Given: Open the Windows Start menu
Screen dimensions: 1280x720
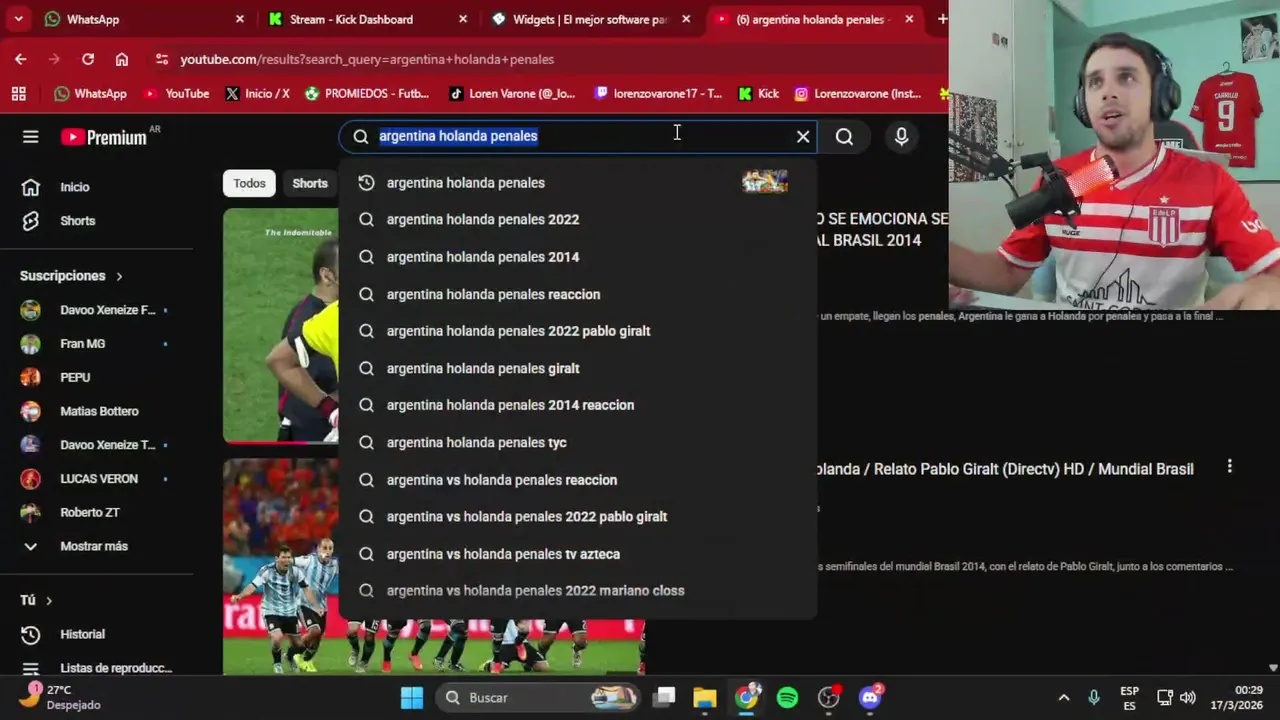Looking at the screenshot, I should tap(412, 697).
